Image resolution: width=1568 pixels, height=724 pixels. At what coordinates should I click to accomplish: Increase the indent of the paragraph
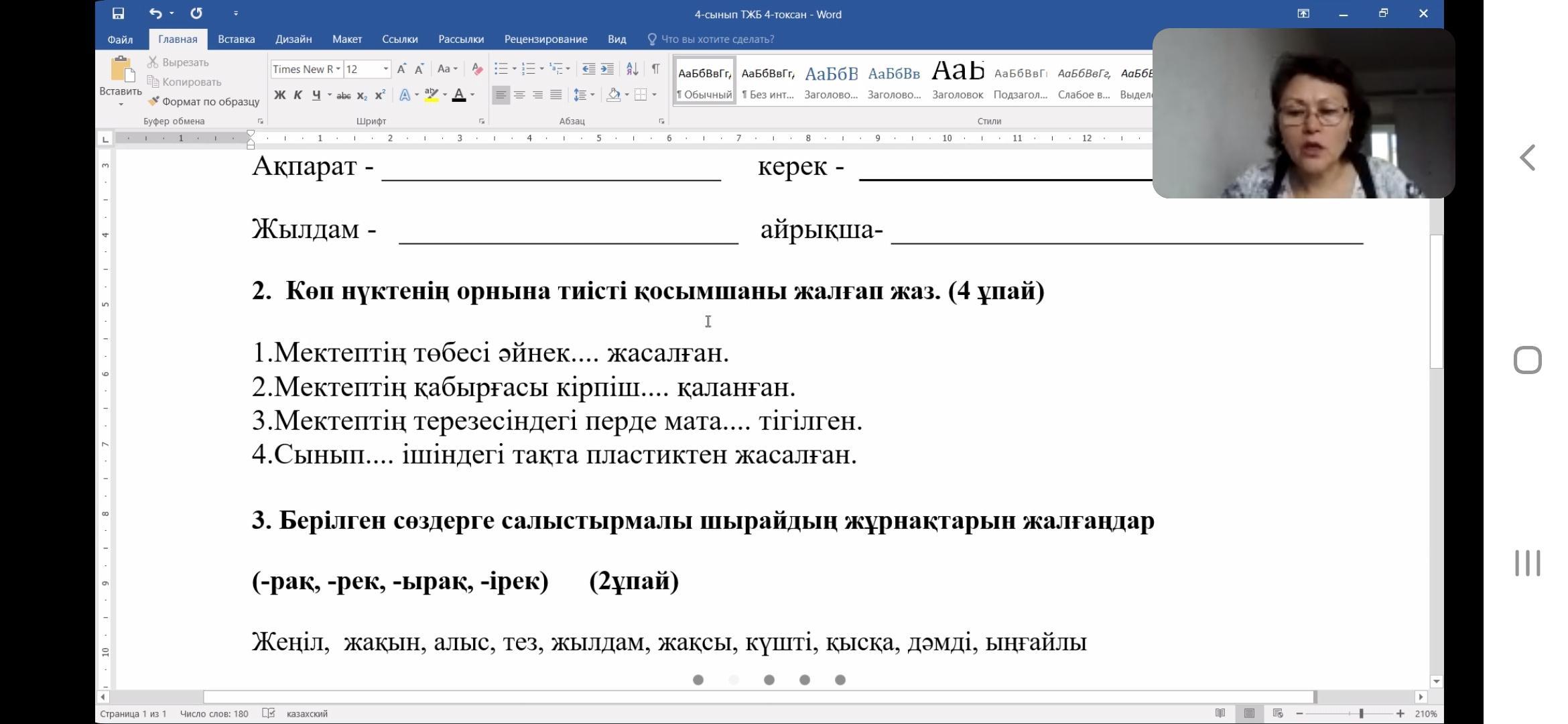[x=607, y=69]
